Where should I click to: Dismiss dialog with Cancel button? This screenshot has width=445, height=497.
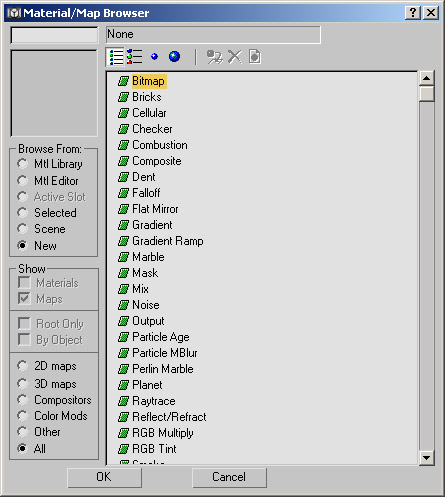click(229, 477)
